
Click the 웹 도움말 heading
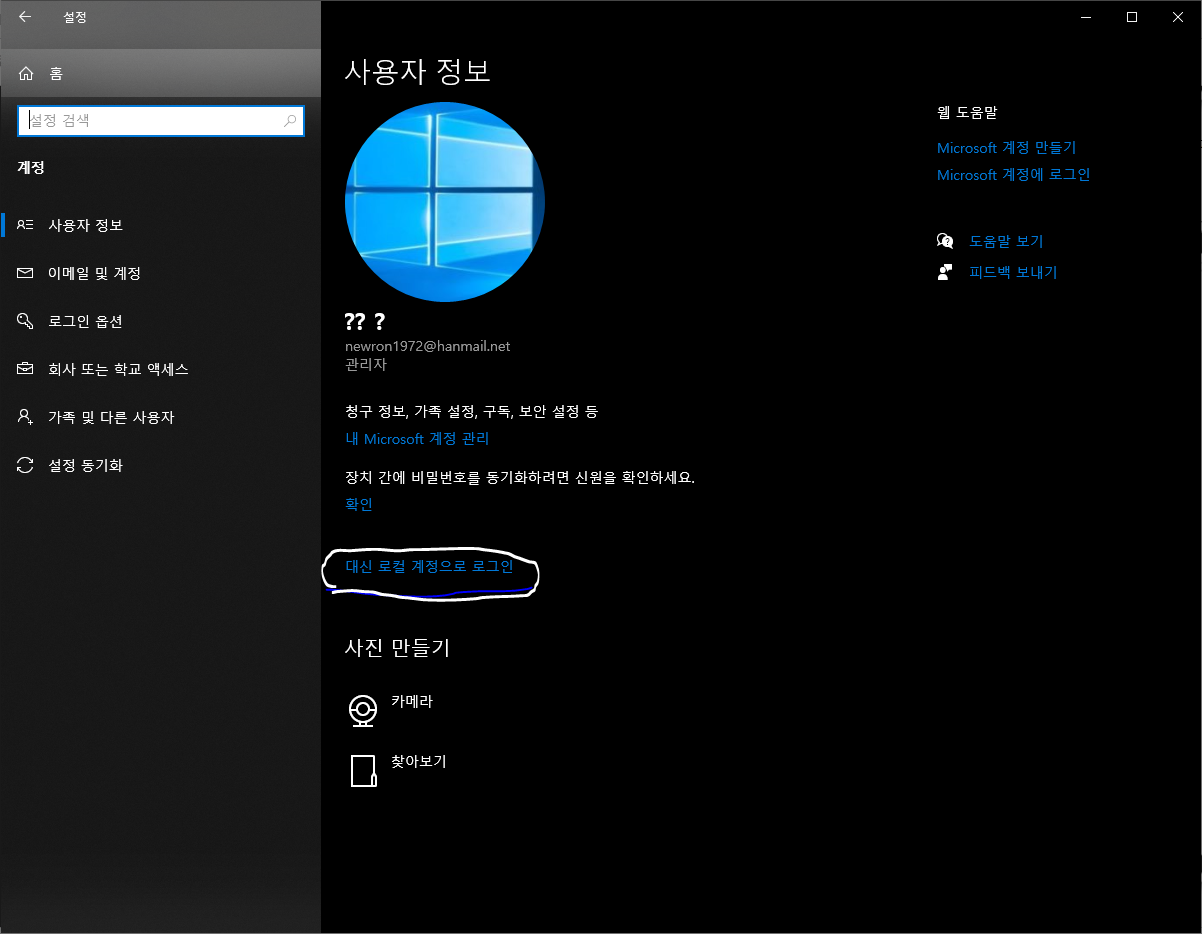(967, 113)
